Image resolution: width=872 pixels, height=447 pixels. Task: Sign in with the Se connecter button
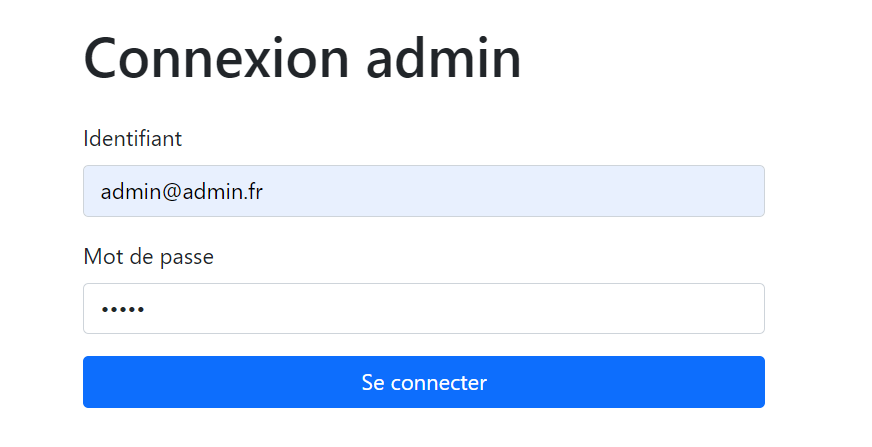[x=423, y=382]
